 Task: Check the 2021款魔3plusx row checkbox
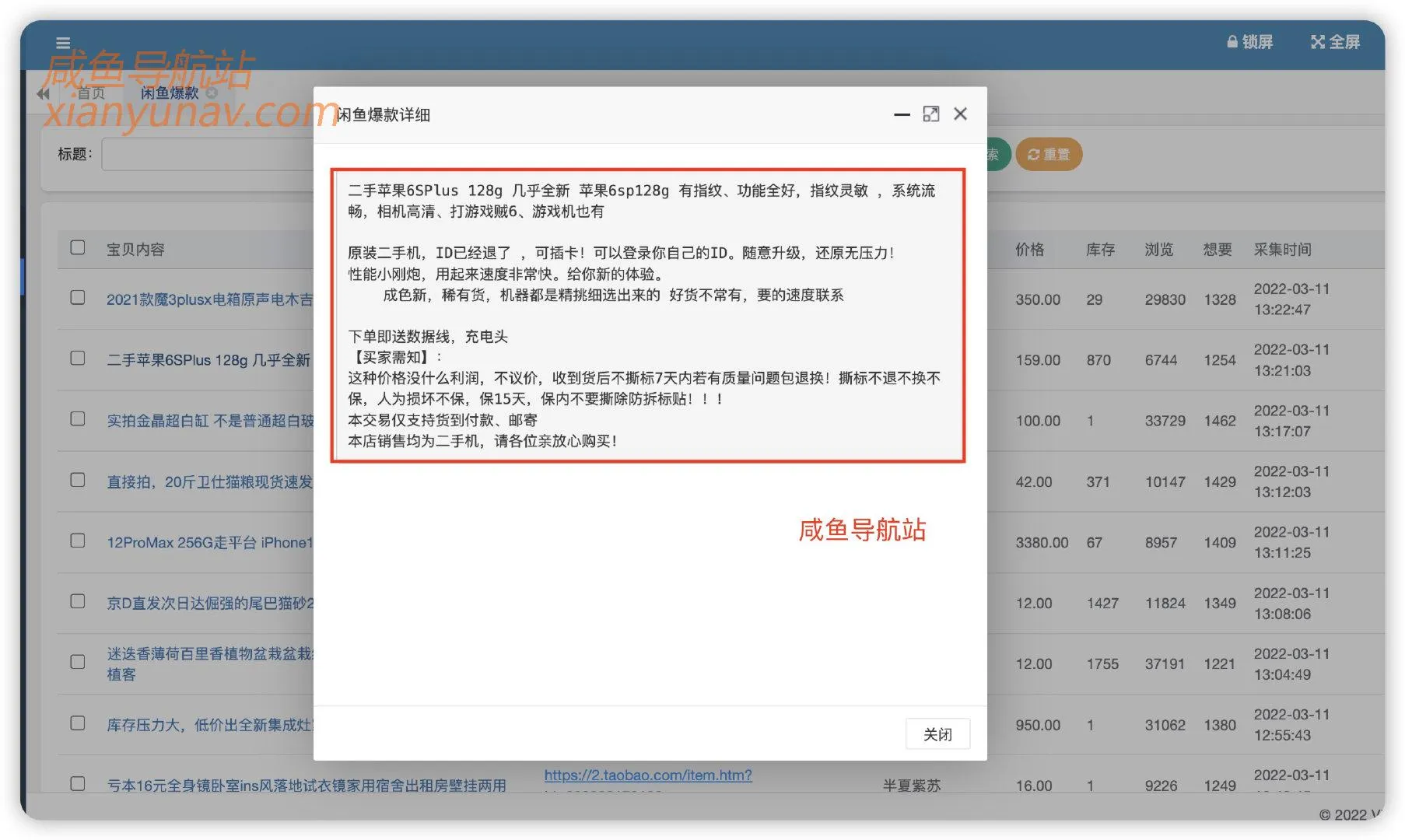(x=78, y=299)
